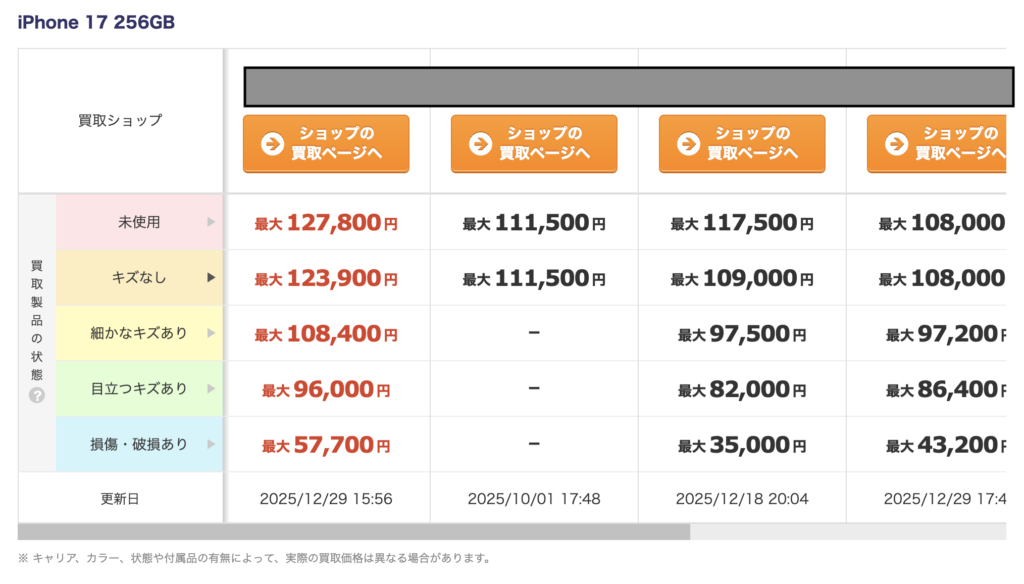Click the 2025/12/29 15:56 update date

(326, 498)
